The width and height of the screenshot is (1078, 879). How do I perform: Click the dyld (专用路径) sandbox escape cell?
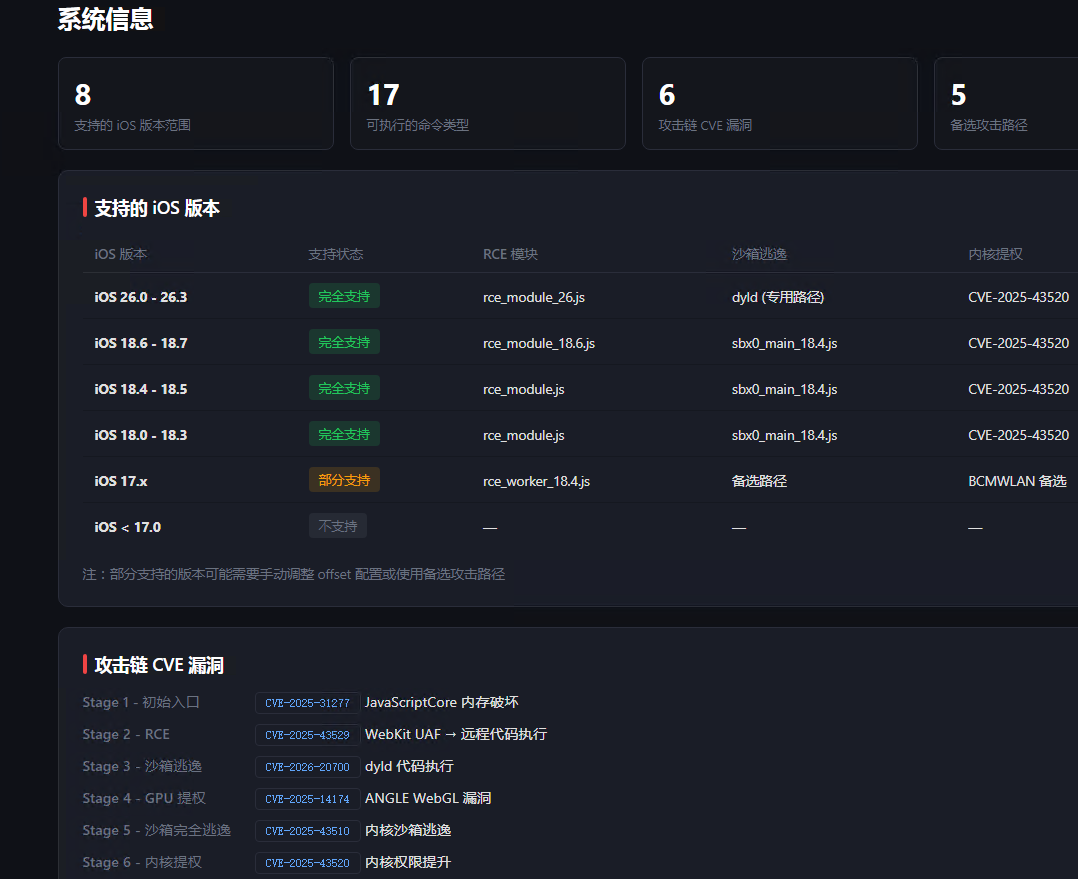coord(778,297)
